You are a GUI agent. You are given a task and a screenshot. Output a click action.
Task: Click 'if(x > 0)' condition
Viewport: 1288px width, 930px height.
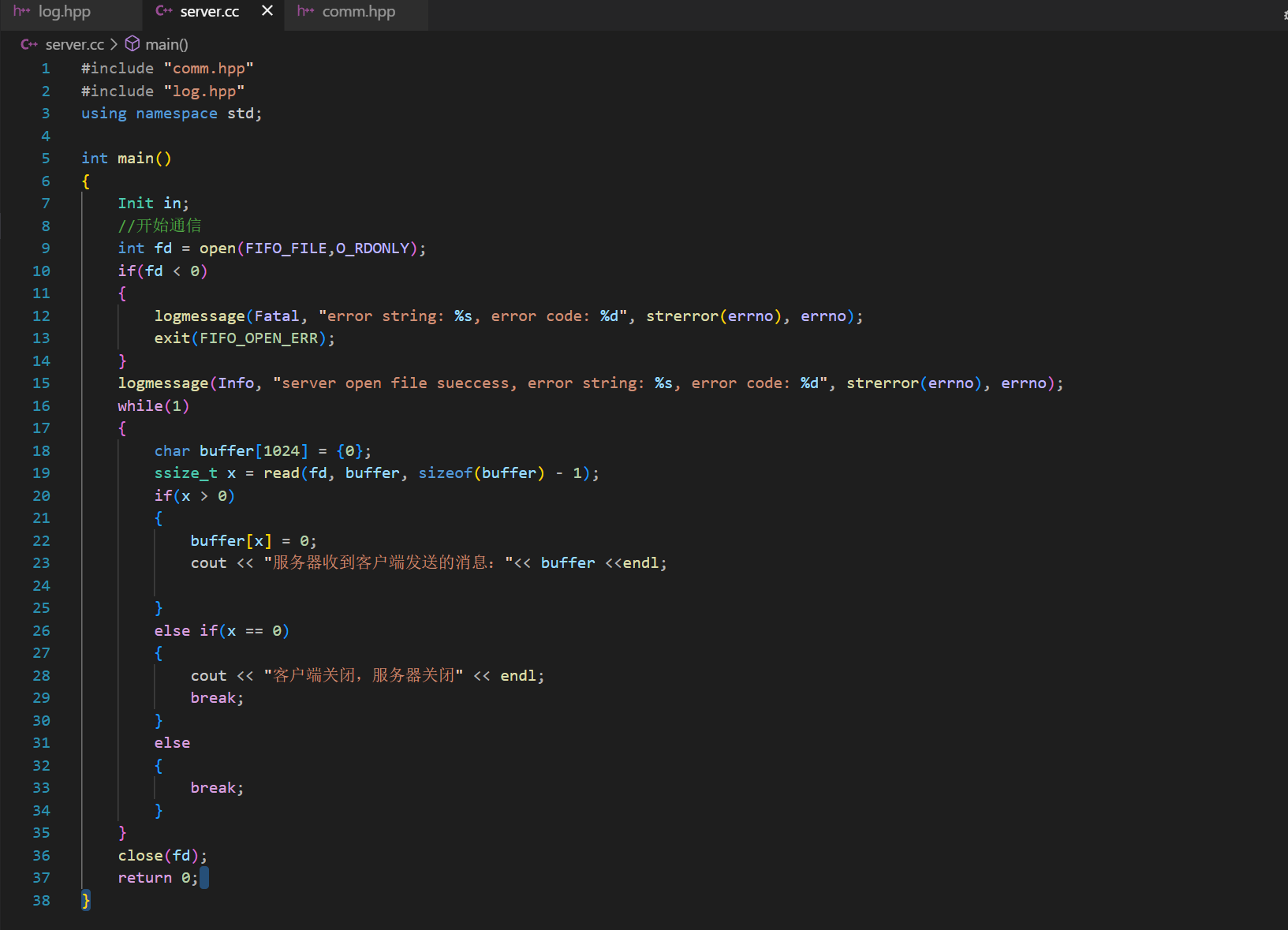195,496
